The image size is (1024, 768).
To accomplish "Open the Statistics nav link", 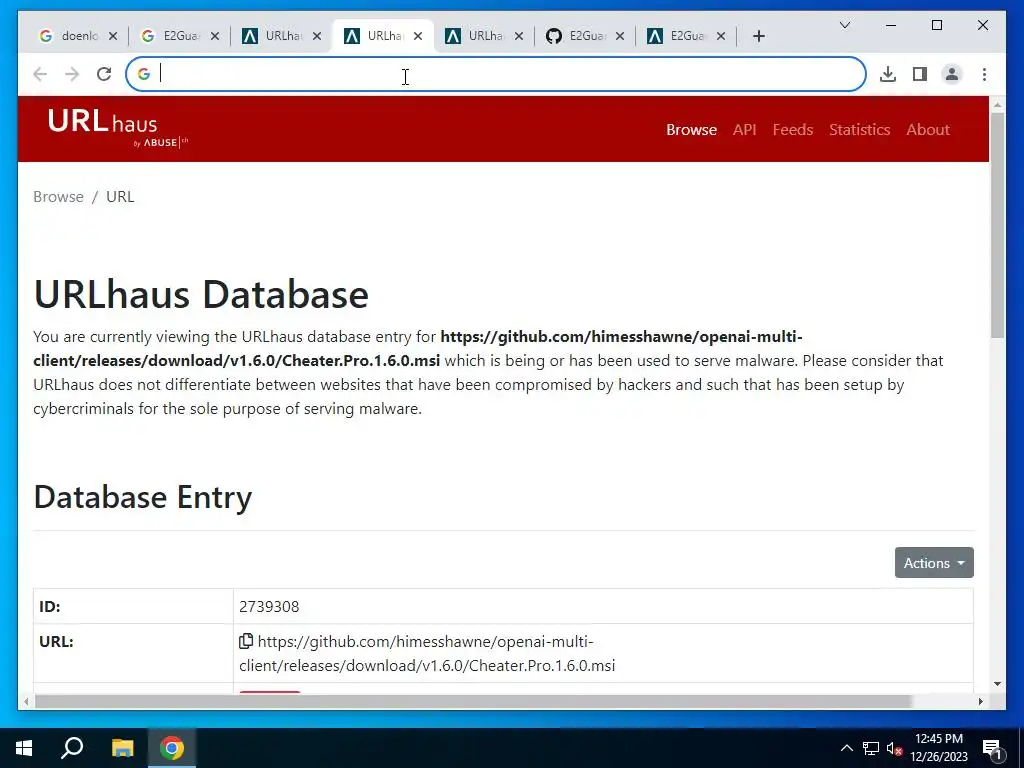I will pyautogui.click(x=859, y=129).
